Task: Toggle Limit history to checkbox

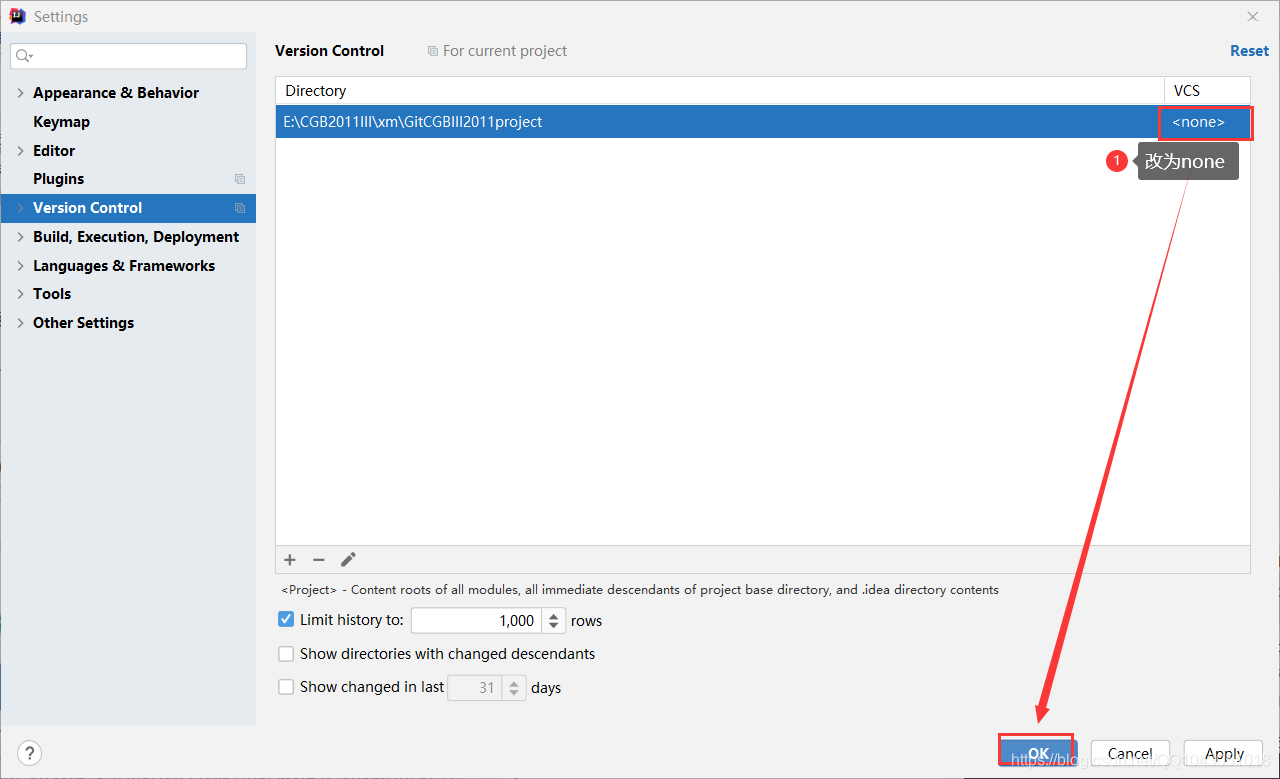Action: (286, 620)
